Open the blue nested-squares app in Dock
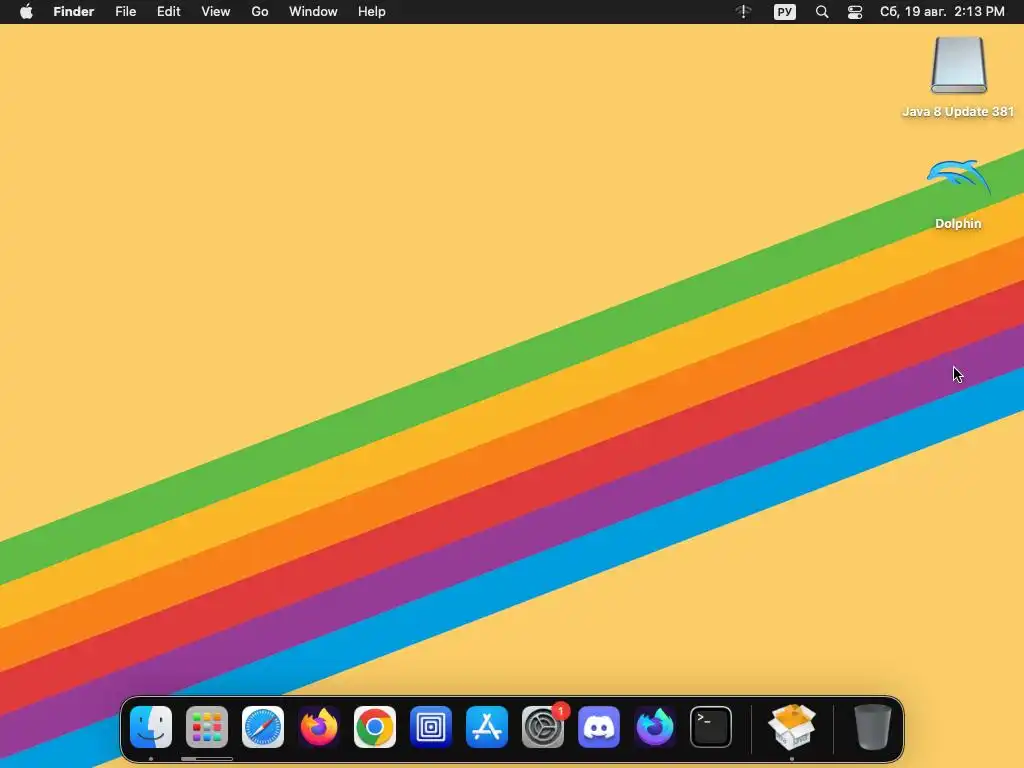The height and width of the screenshot is (768, 1024). [x=431, y=727]
